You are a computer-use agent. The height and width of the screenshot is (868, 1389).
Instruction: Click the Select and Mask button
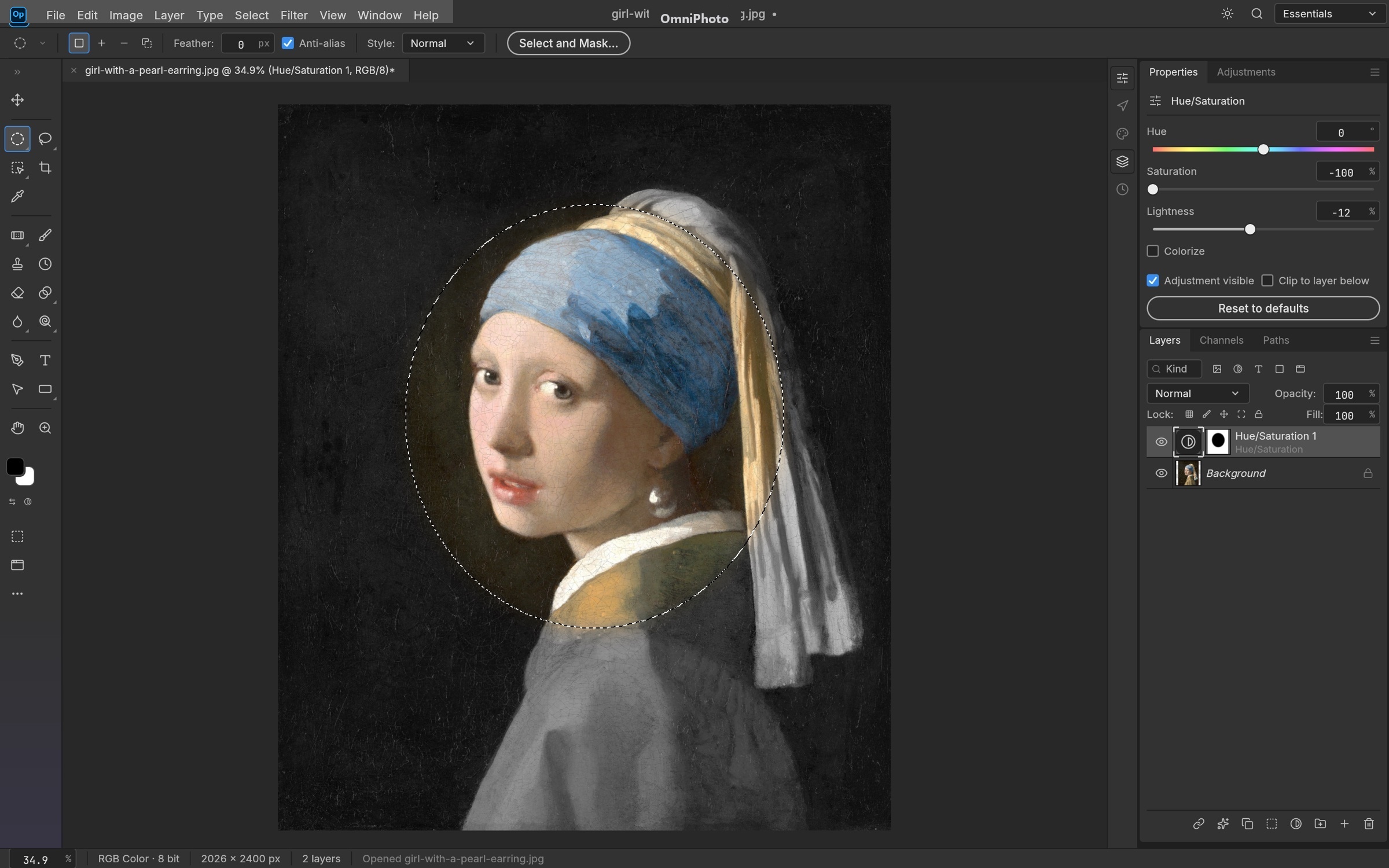pyautogui.click(x=568, y=43)
